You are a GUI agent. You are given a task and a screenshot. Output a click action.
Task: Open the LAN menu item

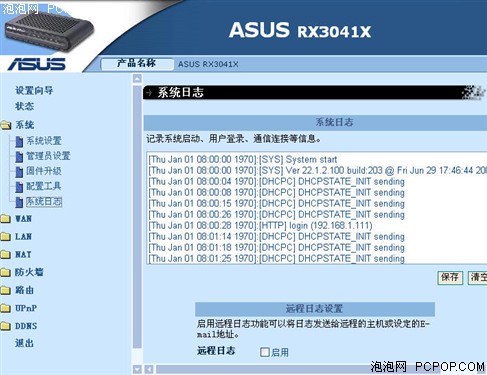click(23, 237)
